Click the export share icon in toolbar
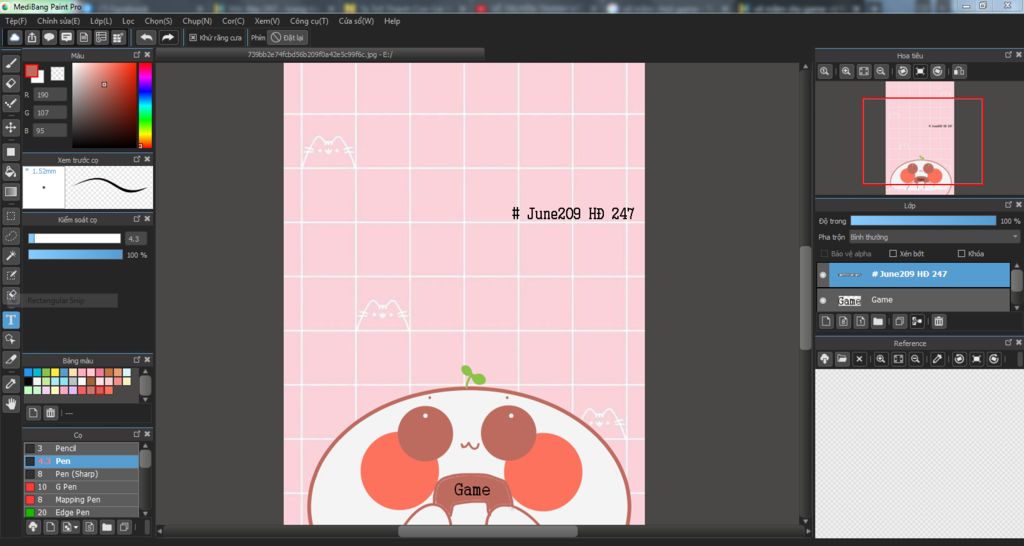The image size is (1024, 546). 32,37
